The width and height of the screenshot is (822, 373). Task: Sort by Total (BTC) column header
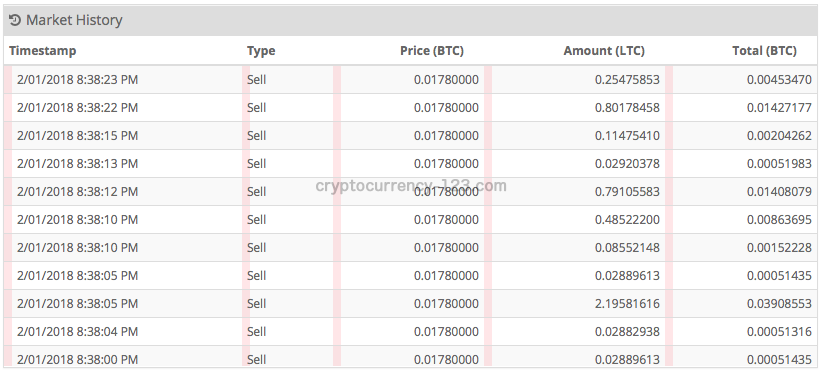coord(764,51)
